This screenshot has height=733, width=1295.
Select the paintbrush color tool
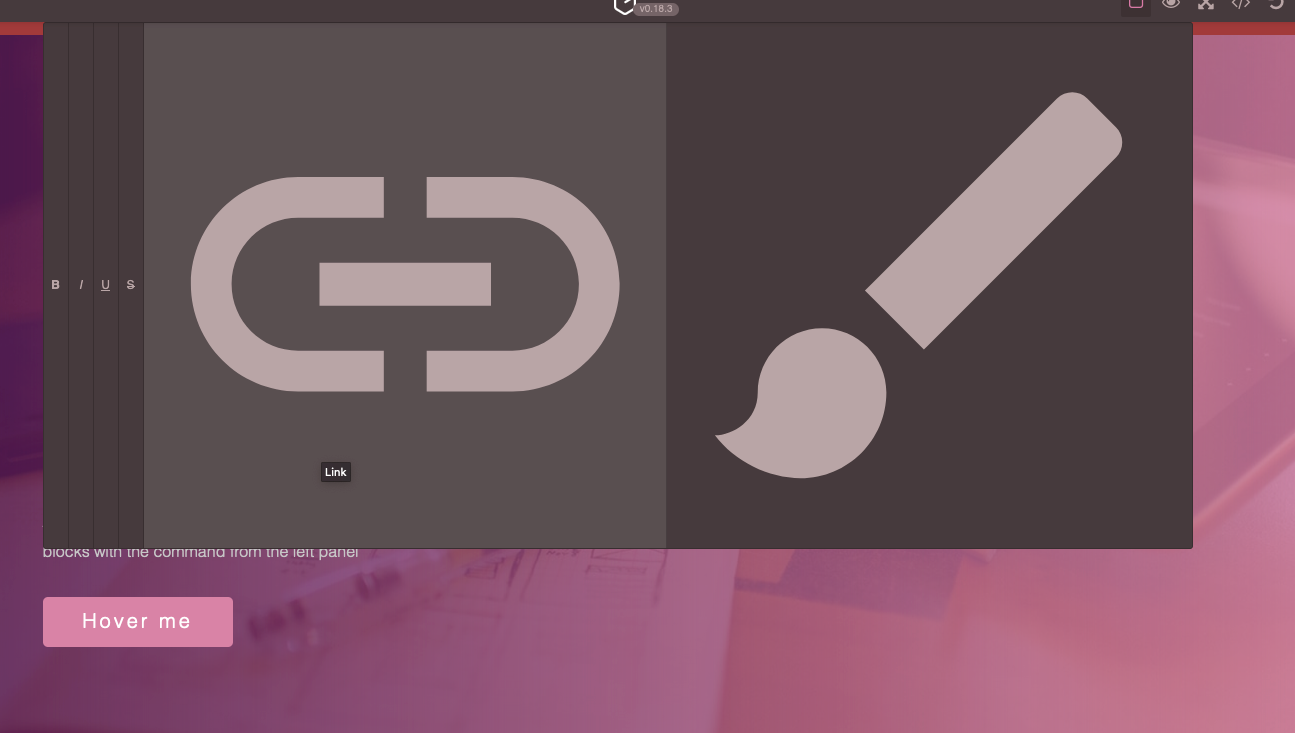pos(930,285)
